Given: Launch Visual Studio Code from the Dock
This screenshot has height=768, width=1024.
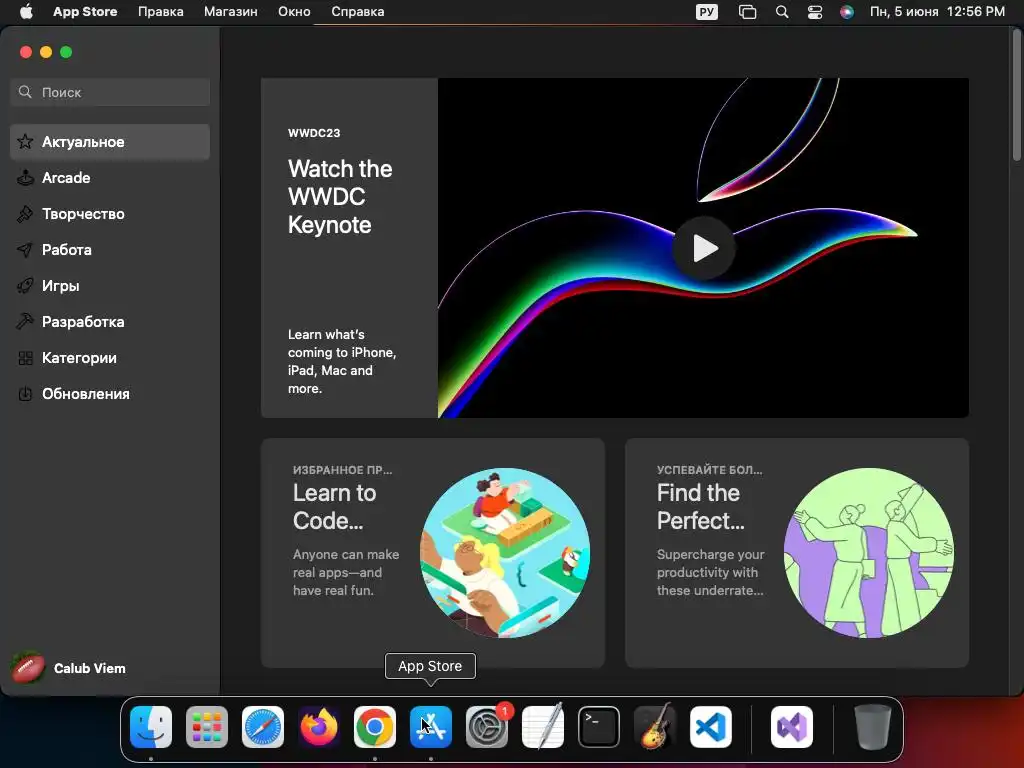Looking at the screenshot, I should (711, 727).
